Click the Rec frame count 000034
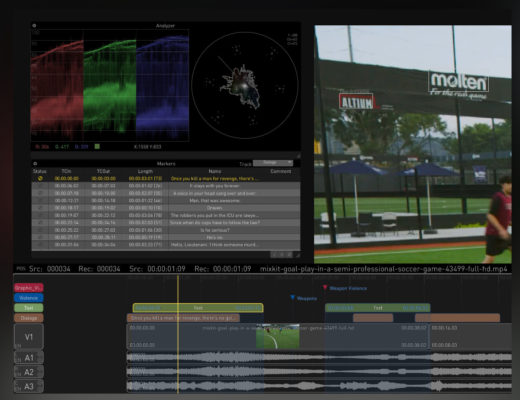This screenshot has width=520, height=400. point(99,269)
